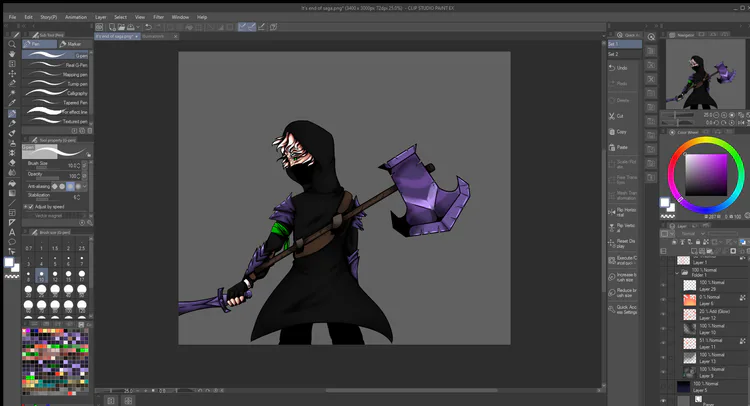Open the File menu
Screen dimensions: 750x406
[12, 17]
